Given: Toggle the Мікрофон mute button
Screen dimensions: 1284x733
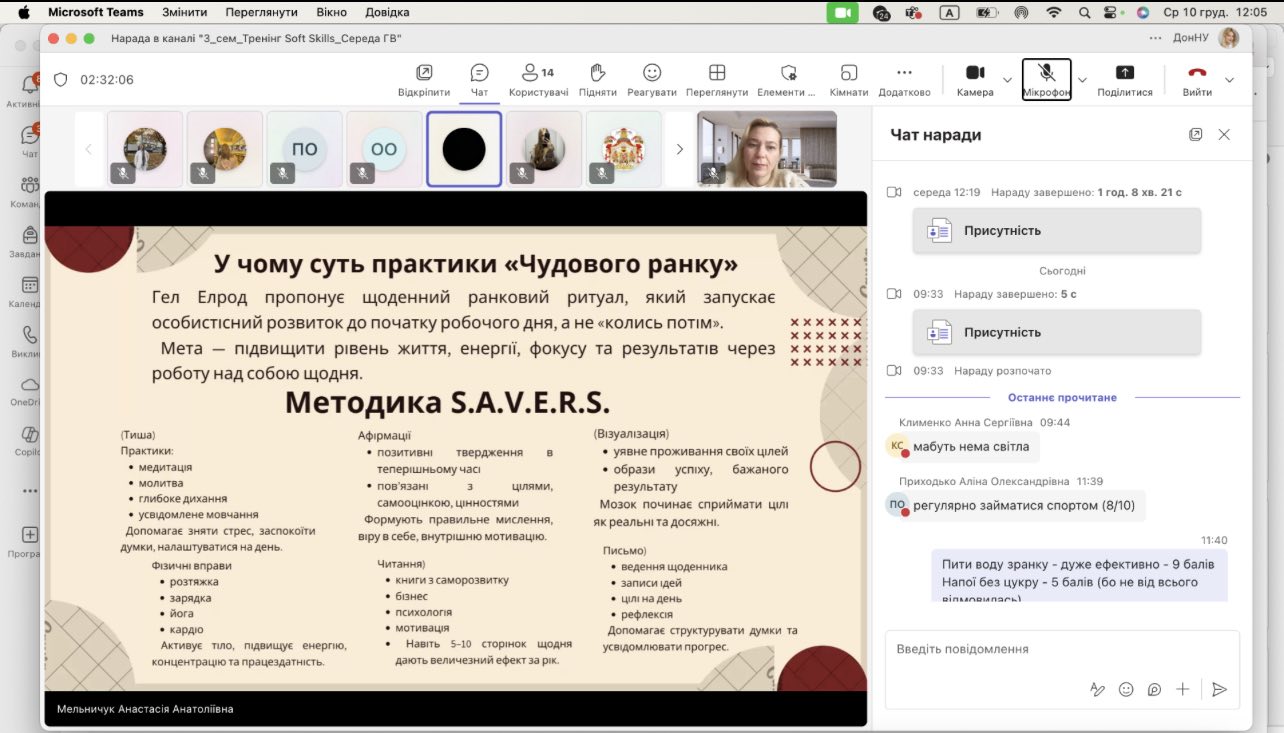Looking at the screenshot, I should coord(1046,73).
